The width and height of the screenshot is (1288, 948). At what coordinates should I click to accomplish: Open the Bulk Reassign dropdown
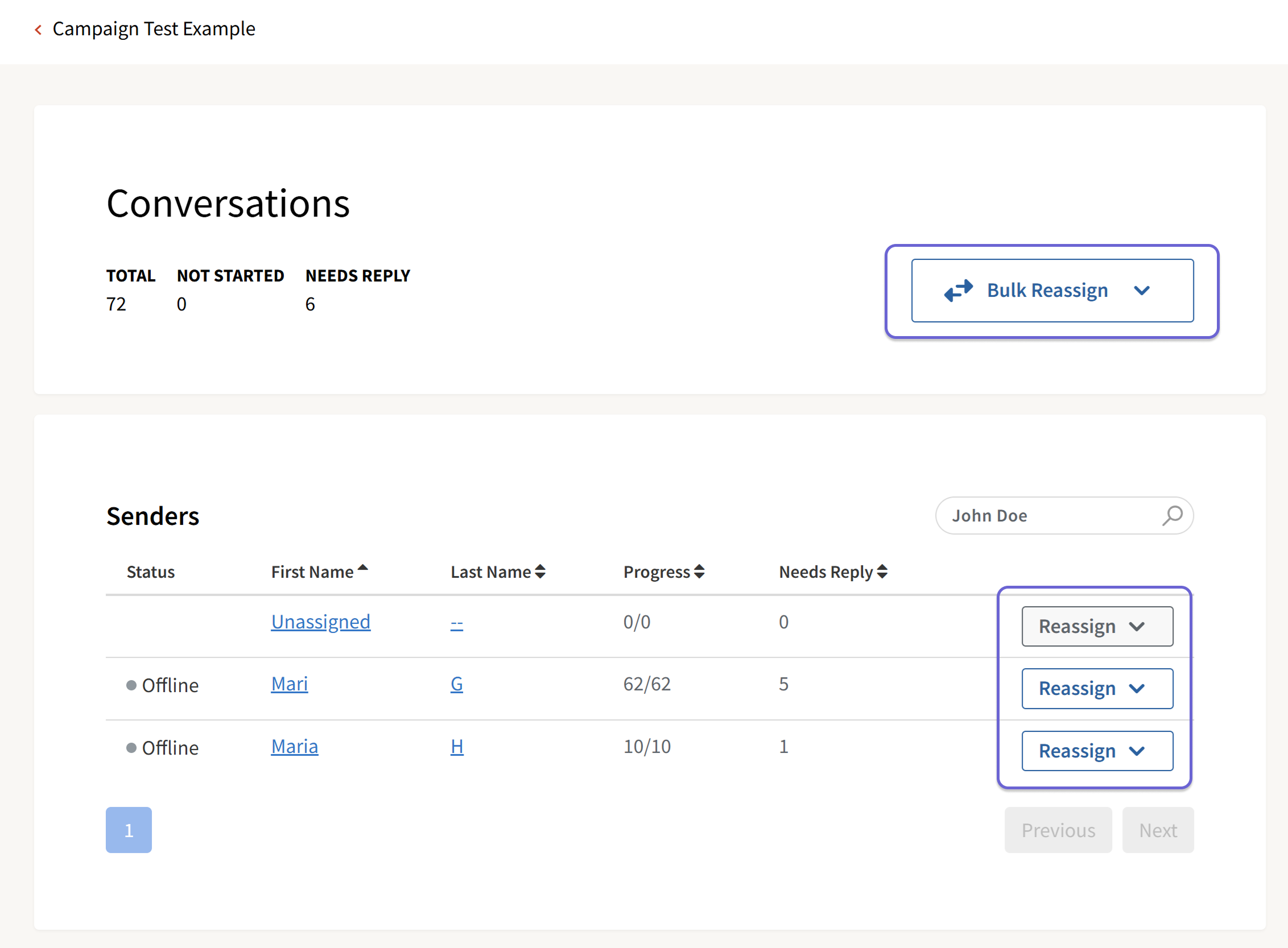[x=1142, y=291]
